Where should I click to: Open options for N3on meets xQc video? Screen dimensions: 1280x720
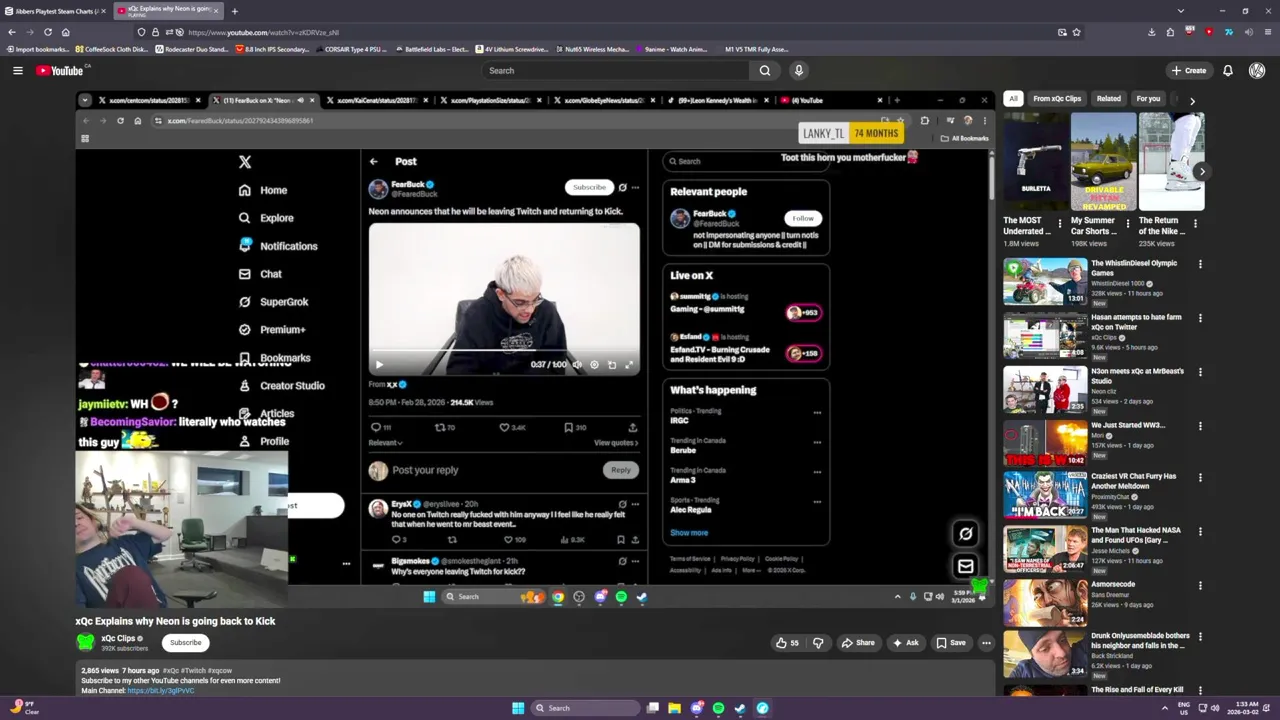pyautogui.click(x=1200, y=372)
